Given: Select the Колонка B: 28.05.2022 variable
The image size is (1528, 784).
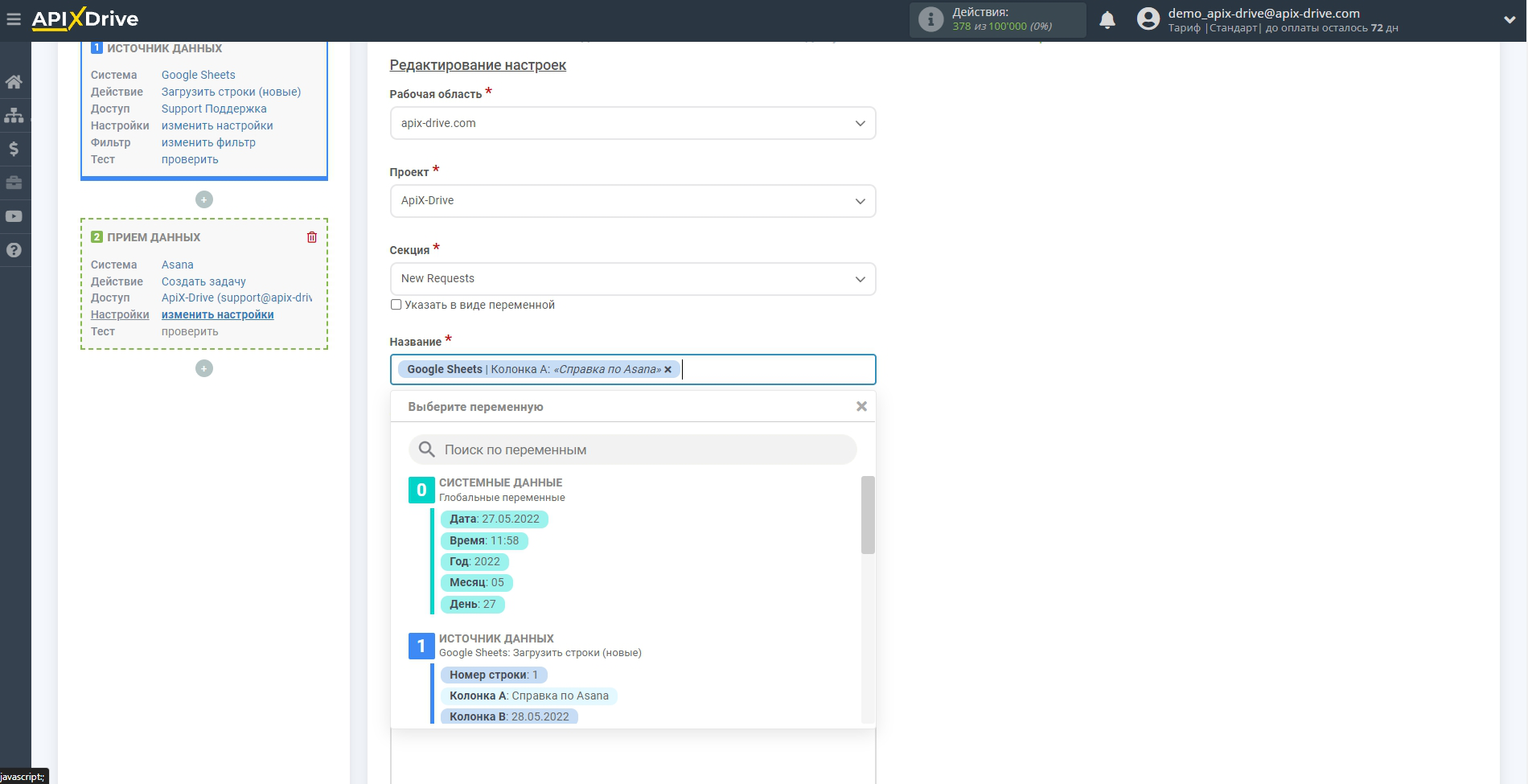Looking at the screenshot, I should click(509, 716).
